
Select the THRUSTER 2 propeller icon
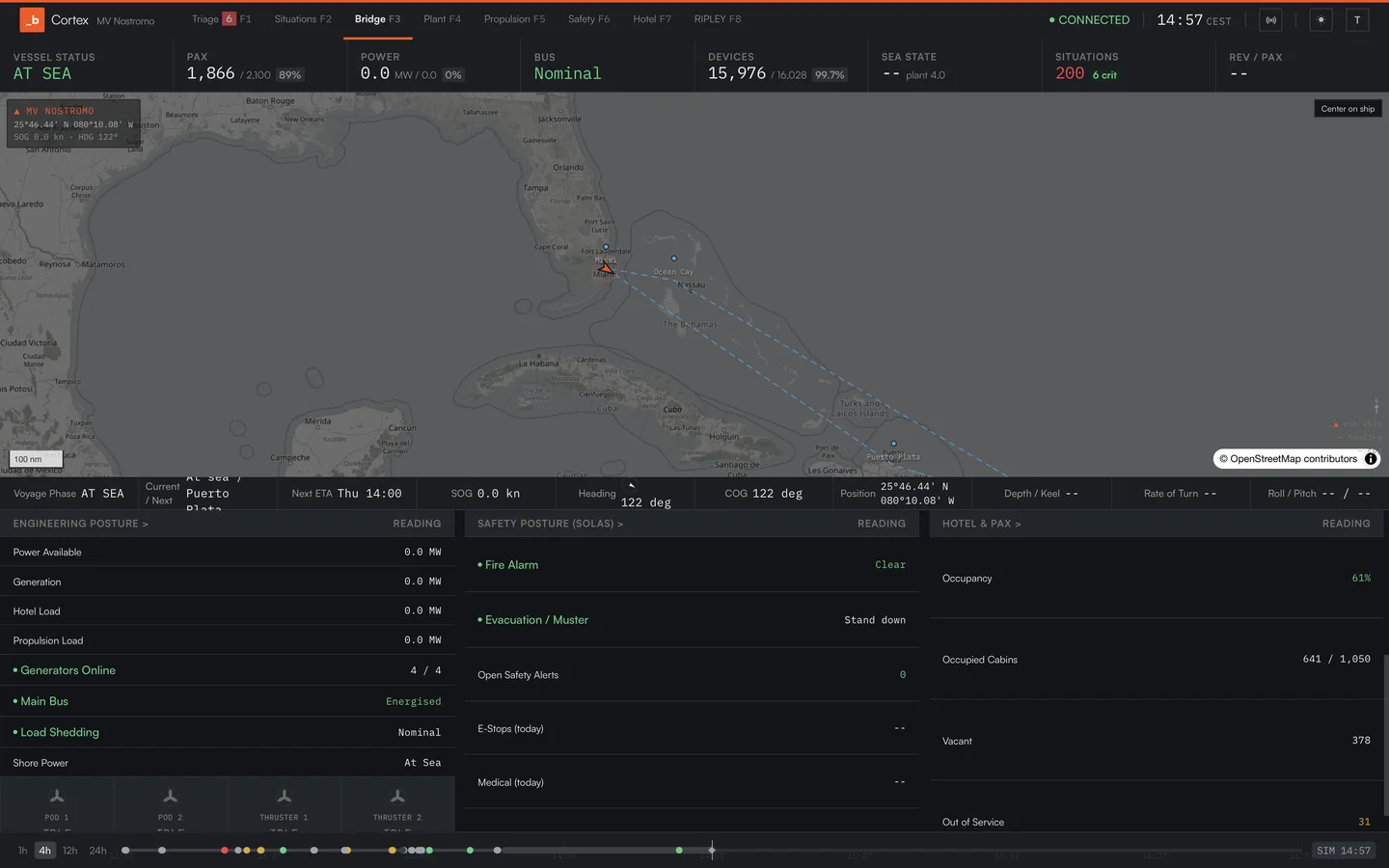click(397, 797)
